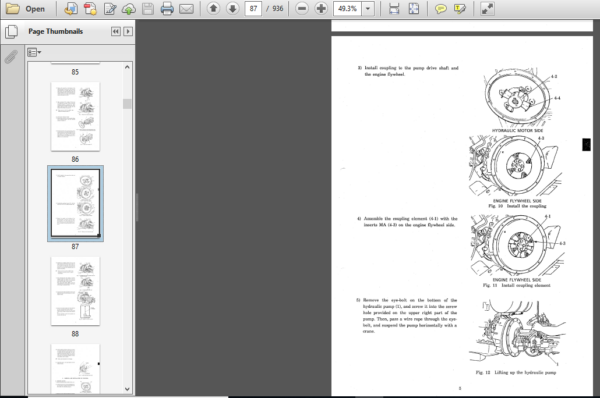
Task: Click Fig. 12 Lifting up hydraulic pump caption
Action: (515, 372)
